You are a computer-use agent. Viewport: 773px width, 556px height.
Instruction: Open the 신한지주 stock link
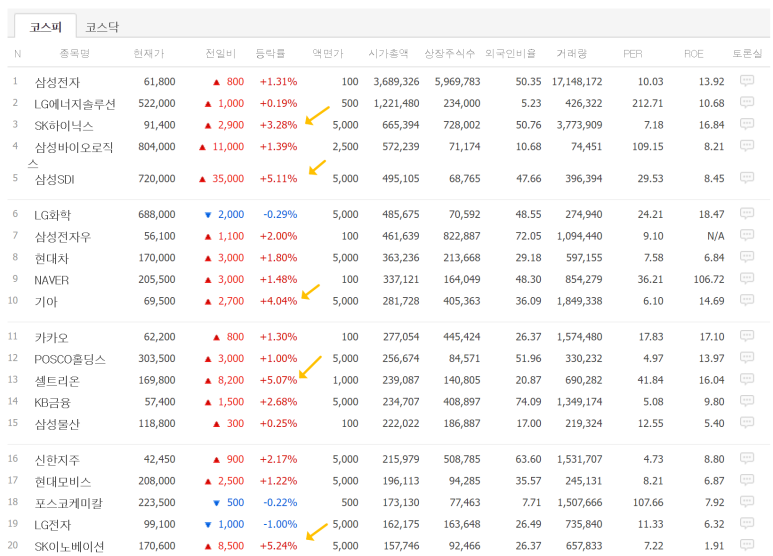[x=57, y=460]
